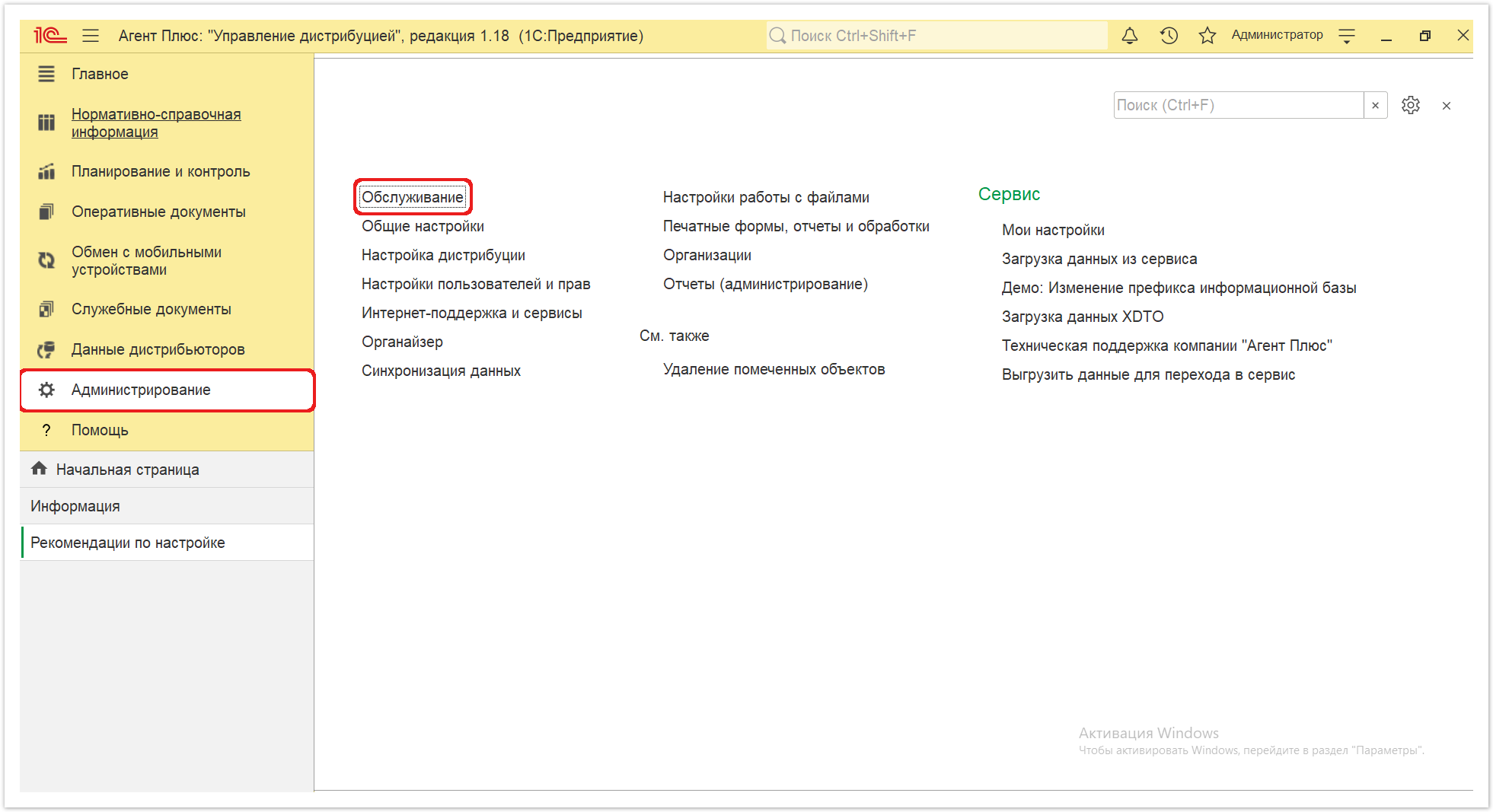1493x812 pixels.
Task: Clear the Поиск (Ctrl+F) field
Action: pyautogui.click(x=1376, y=105)
